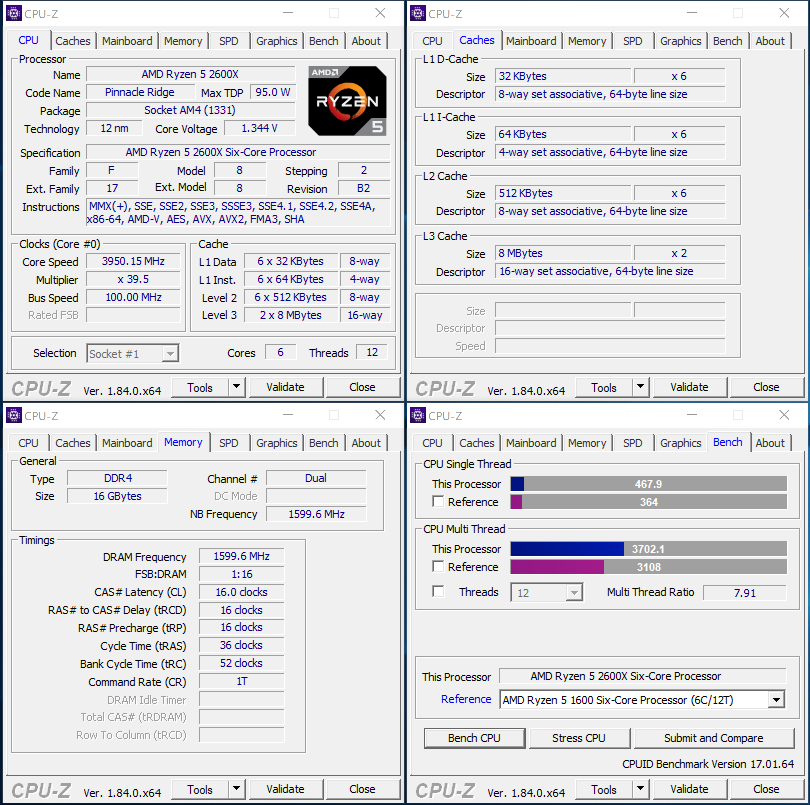This screenshot has width=810, height=805.
Task: Switch to Caches tab in the CPU window
Action: tap(73, 41)
